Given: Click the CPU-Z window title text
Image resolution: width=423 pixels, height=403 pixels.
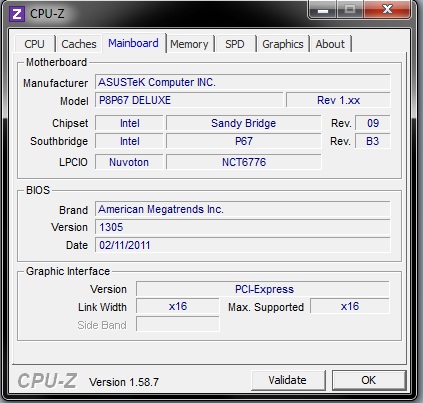Looking at the screenshot, I should pyautogui.click(x=47, y=14).
